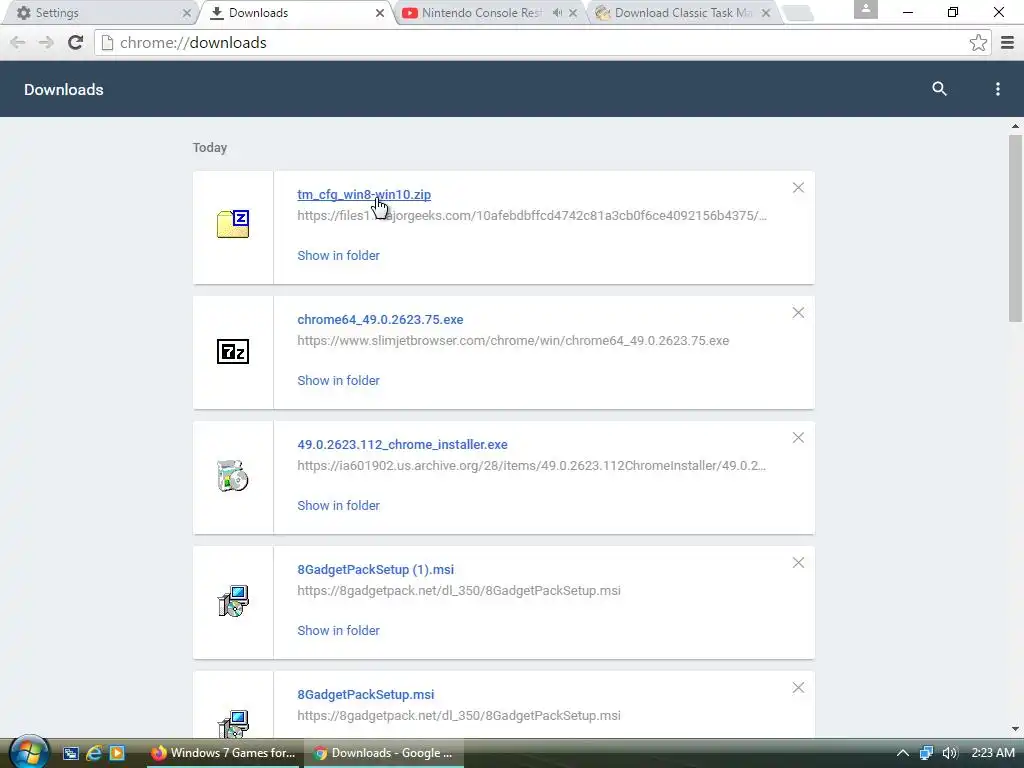This screenshot has width=1024, height=768.
Task: Open the network icon in system tray
Action: point(926,753)
